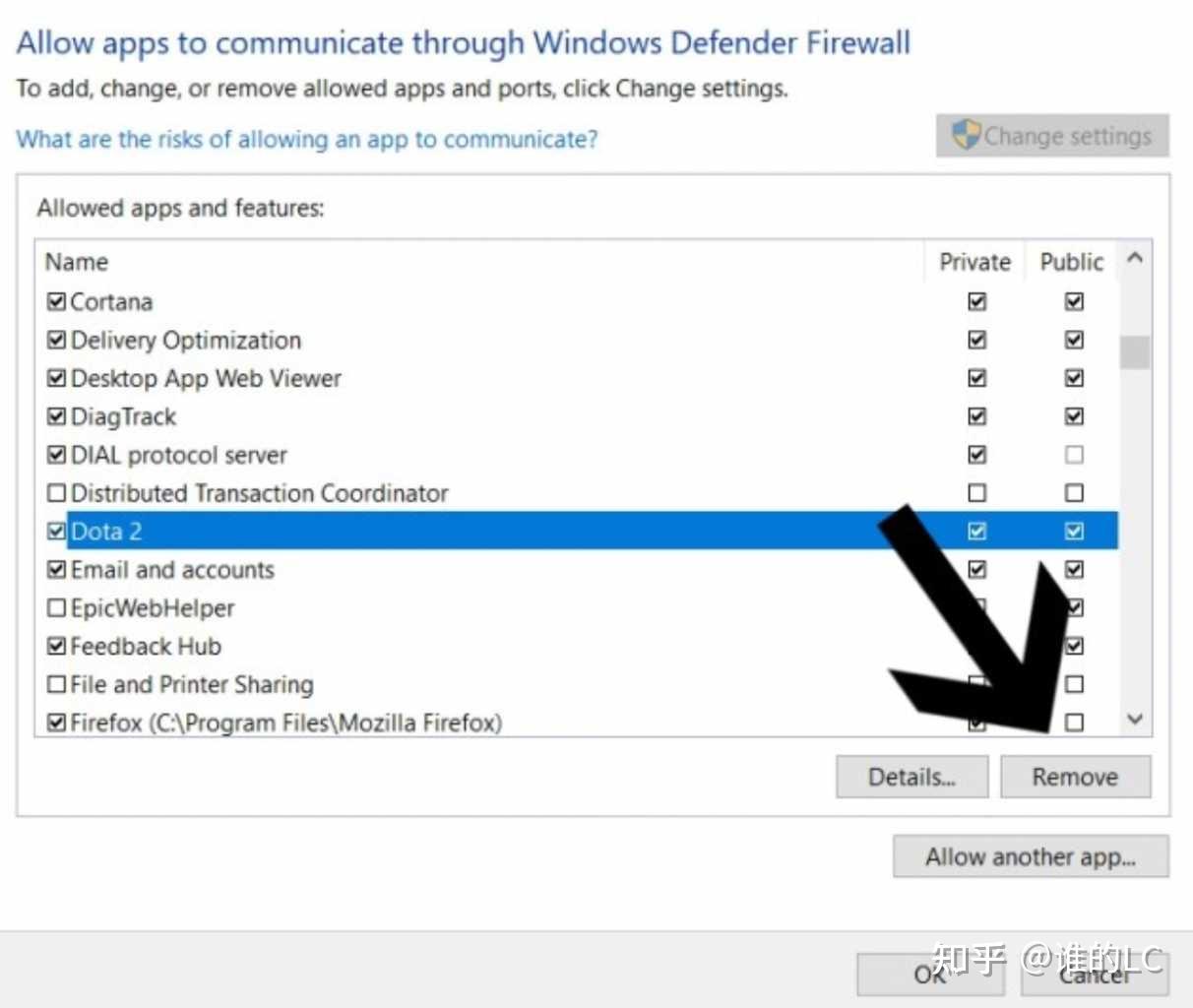The width and height of the screenshot is (1193, 1008).
Task: Enable Distributed Transaction Coordinator Public checkbox
Action: pos(1074,492)
